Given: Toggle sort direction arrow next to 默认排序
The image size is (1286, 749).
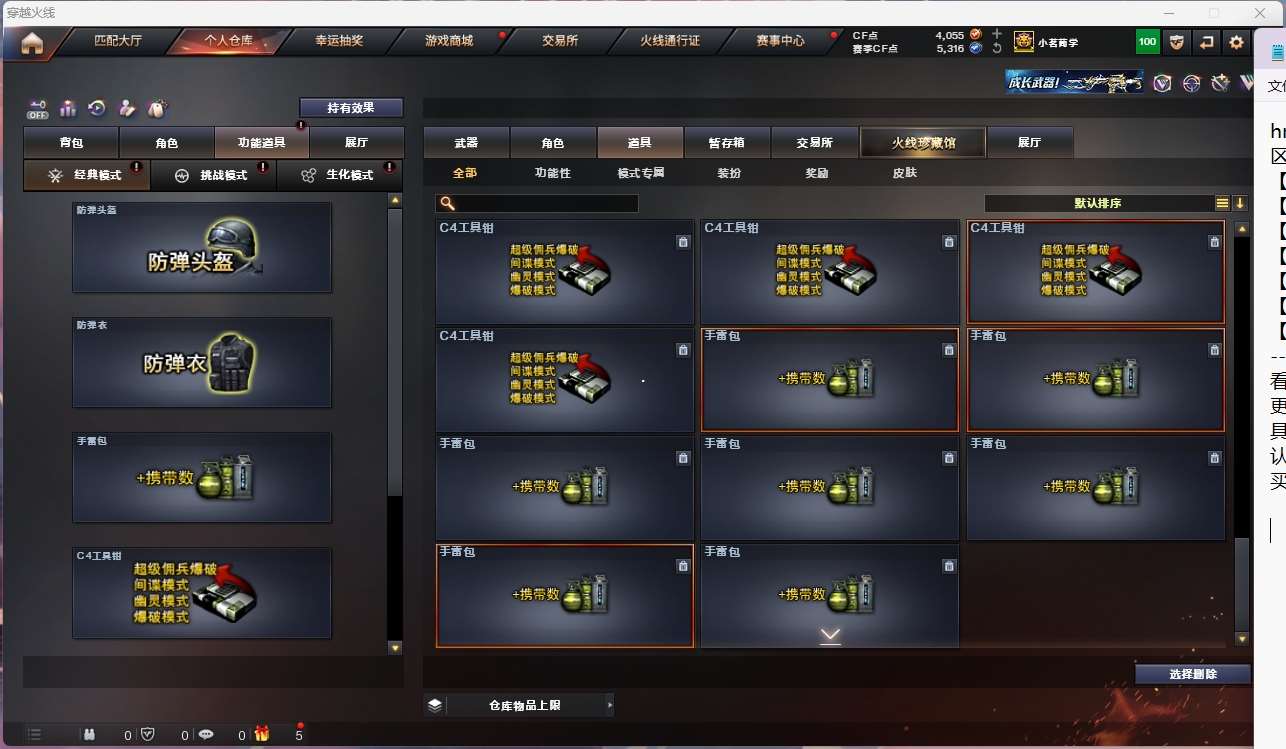Looking at the screenshot, I should tap(1240, 203).
